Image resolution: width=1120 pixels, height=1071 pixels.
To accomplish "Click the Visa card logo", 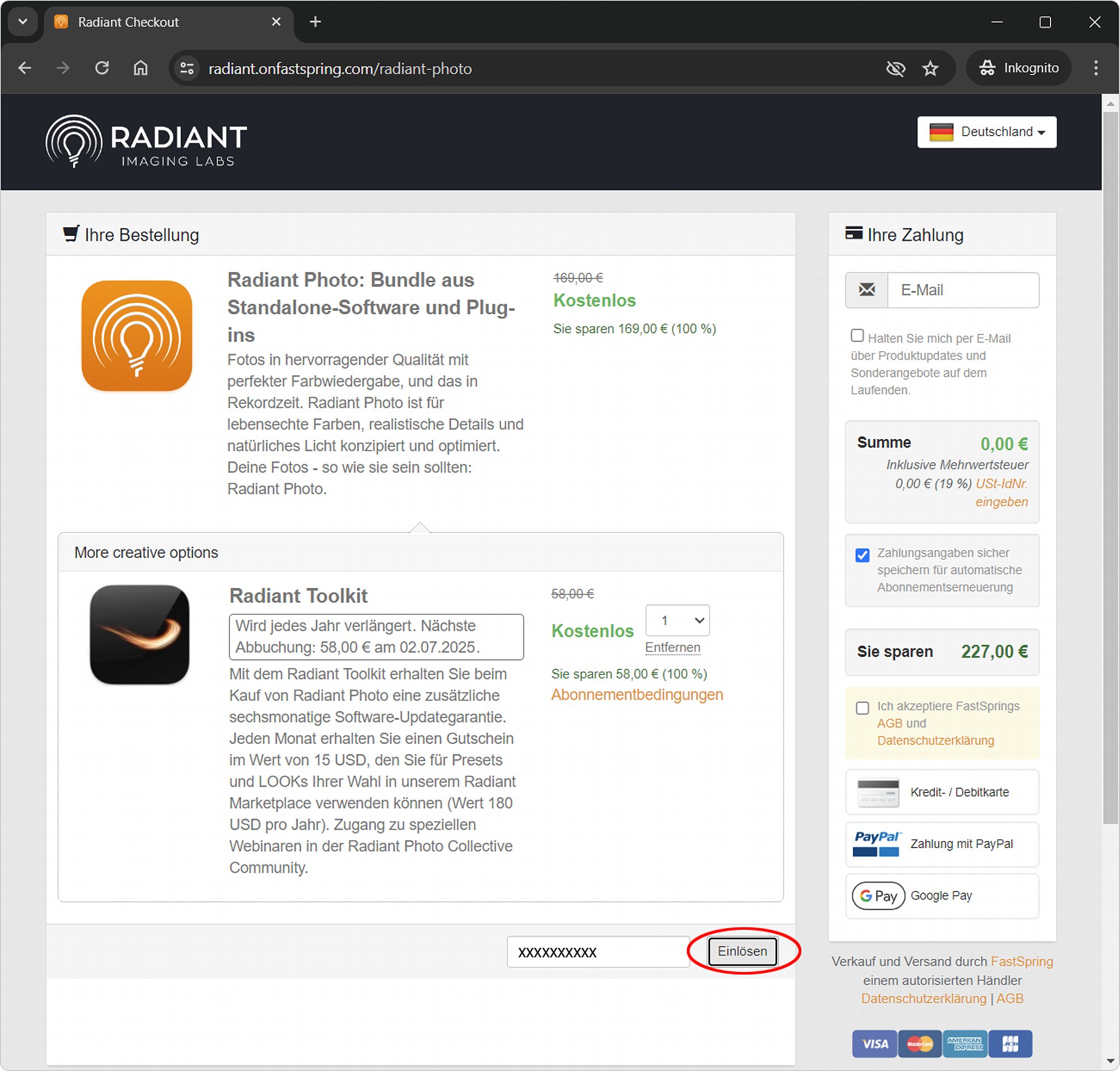I will [874, 1044].
